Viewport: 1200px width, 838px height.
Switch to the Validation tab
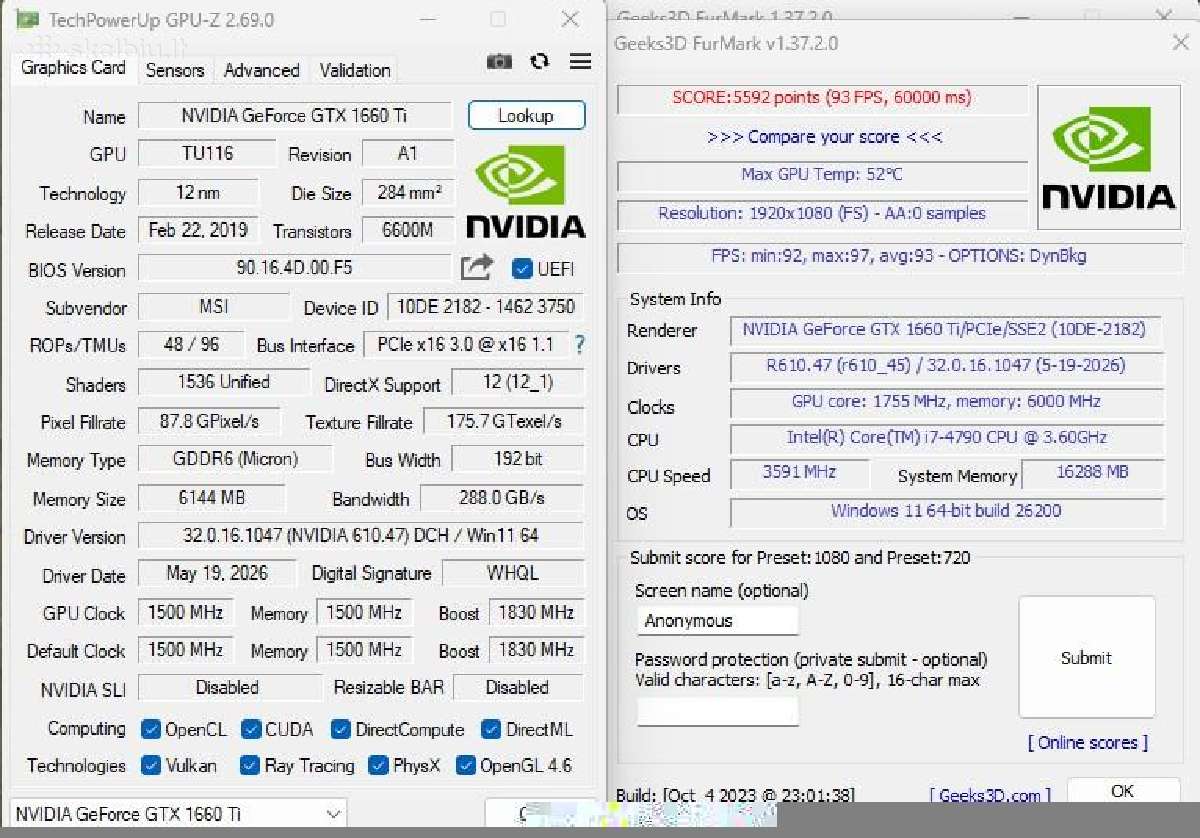355,70
